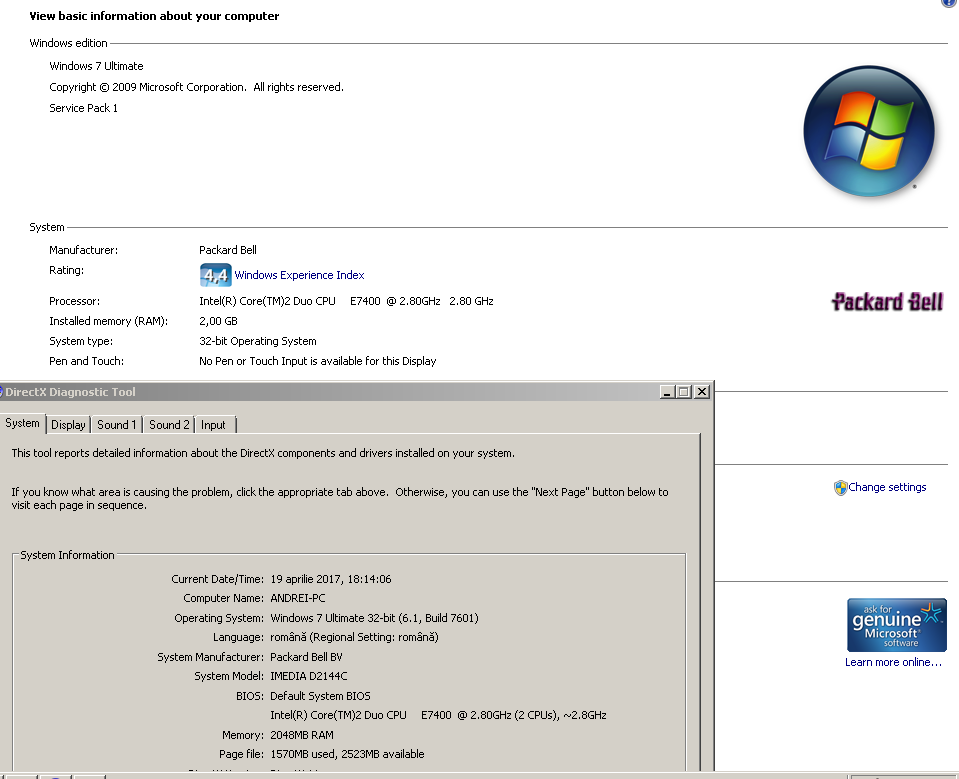Image resolution: width=959 pixels, height=779 pixels.
Task: Open the Sound 1 tab
Action: [x=117, y=424]
